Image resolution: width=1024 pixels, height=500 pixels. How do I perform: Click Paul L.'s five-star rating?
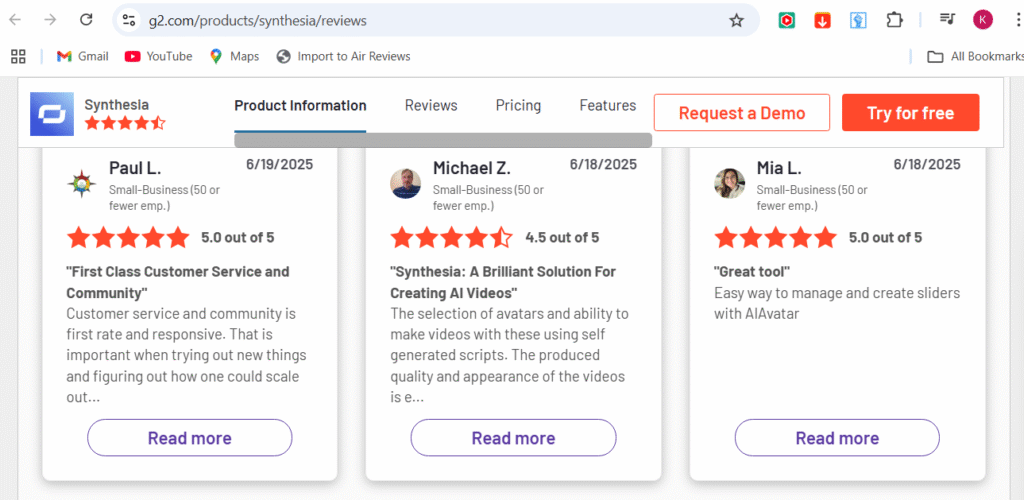(x=128, y=238)
